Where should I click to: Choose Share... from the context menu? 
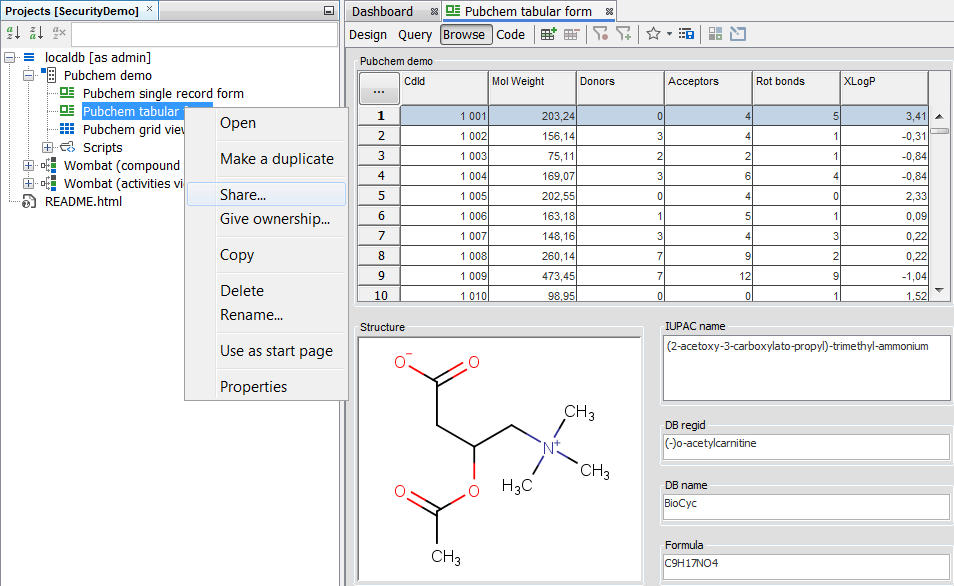pos(243,195)
